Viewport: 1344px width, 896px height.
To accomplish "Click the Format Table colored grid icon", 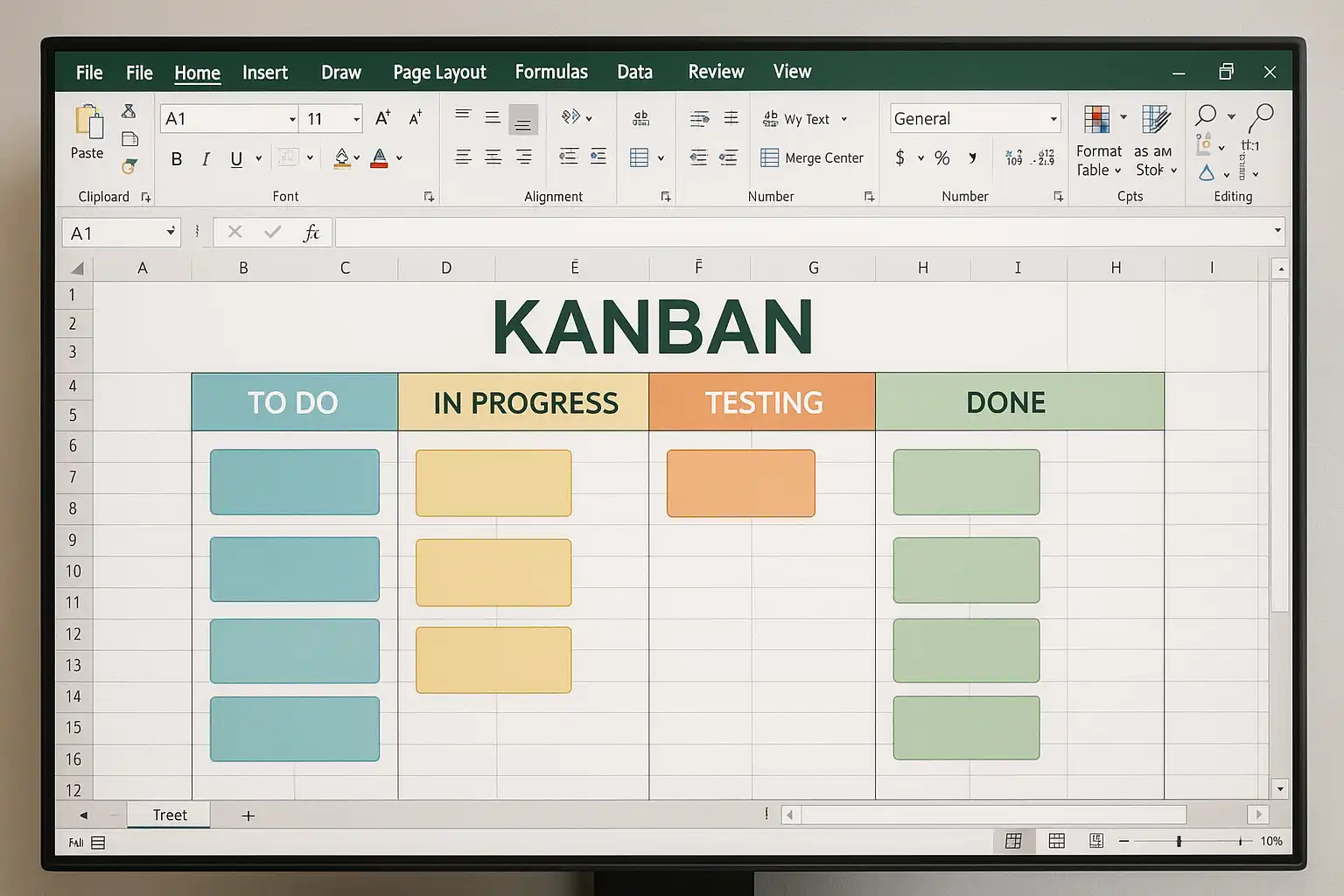I will [x=1096, y=119].
